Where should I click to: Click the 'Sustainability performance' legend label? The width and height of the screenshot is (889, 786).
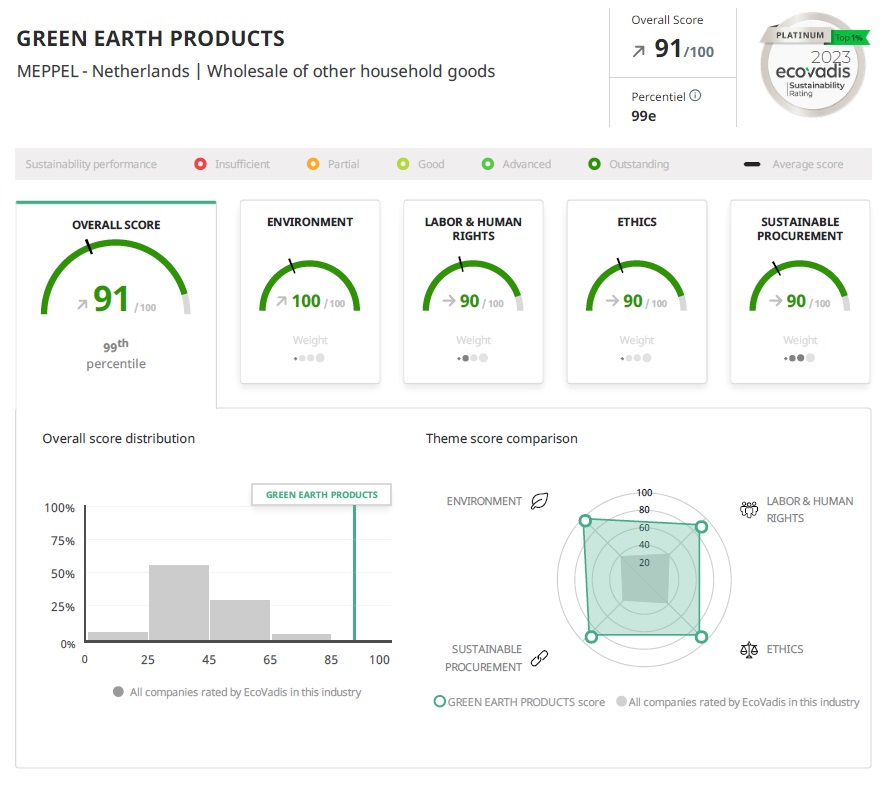point(91,164)
